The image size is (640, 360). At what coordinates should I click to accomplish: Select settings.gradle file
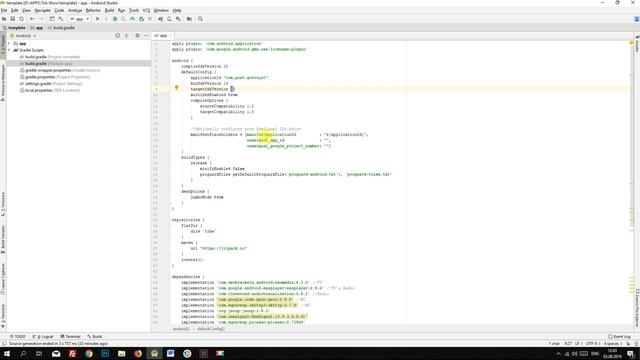coord(51,83)
